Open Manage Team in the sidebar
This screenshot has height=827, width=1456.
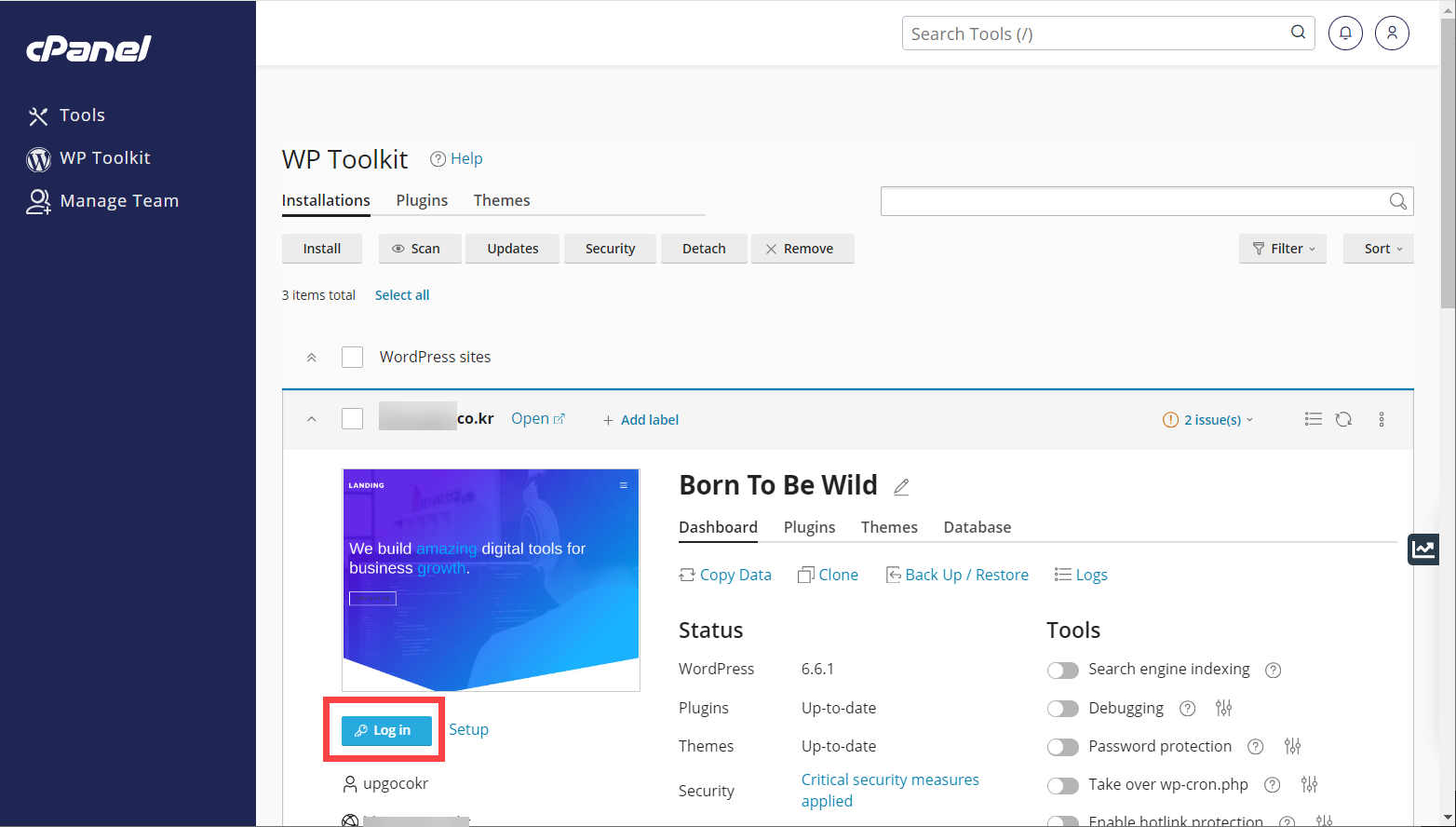click(102, 201)
